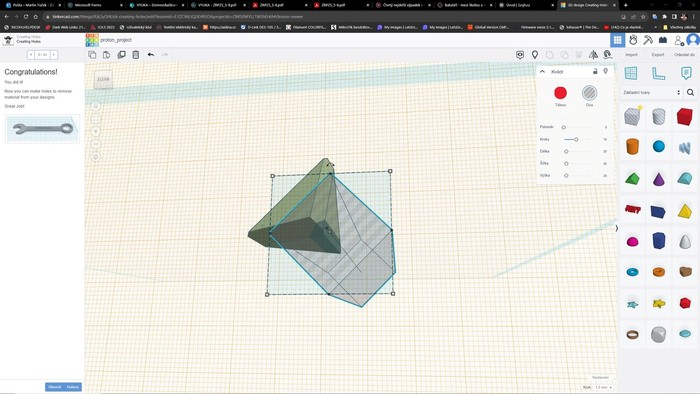Toggle the lightbulb hide icon in Kvádr panel
The image size is (700, 394).
606,71
